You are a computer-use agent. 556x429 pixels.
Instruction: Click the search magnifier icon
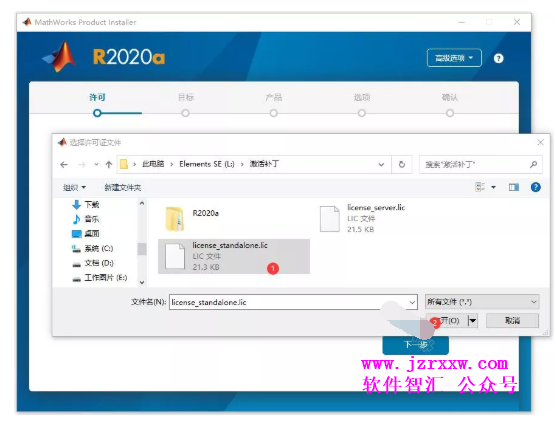[x=533, y=164]
